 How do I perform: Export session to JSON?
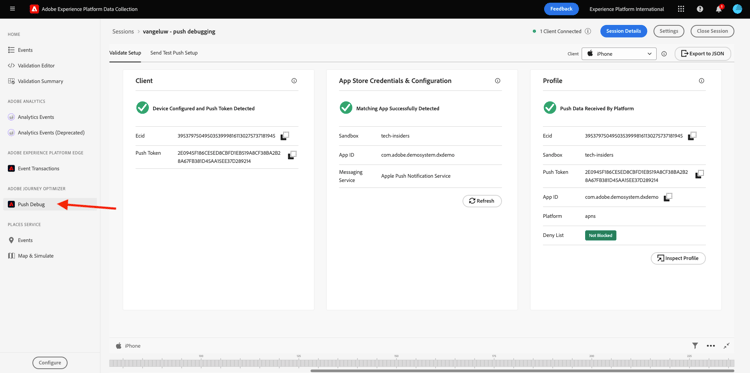pyautogui.click(x=703, y=54)
